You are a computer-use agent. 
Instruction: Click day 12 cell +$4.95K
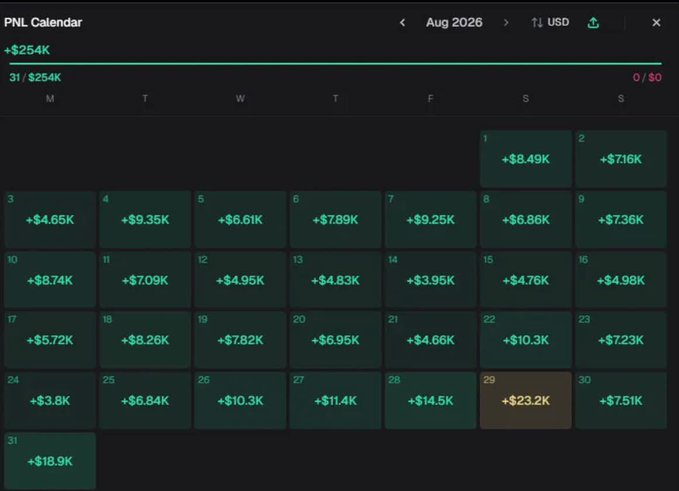pyautogui.click(x=240, y=280)
